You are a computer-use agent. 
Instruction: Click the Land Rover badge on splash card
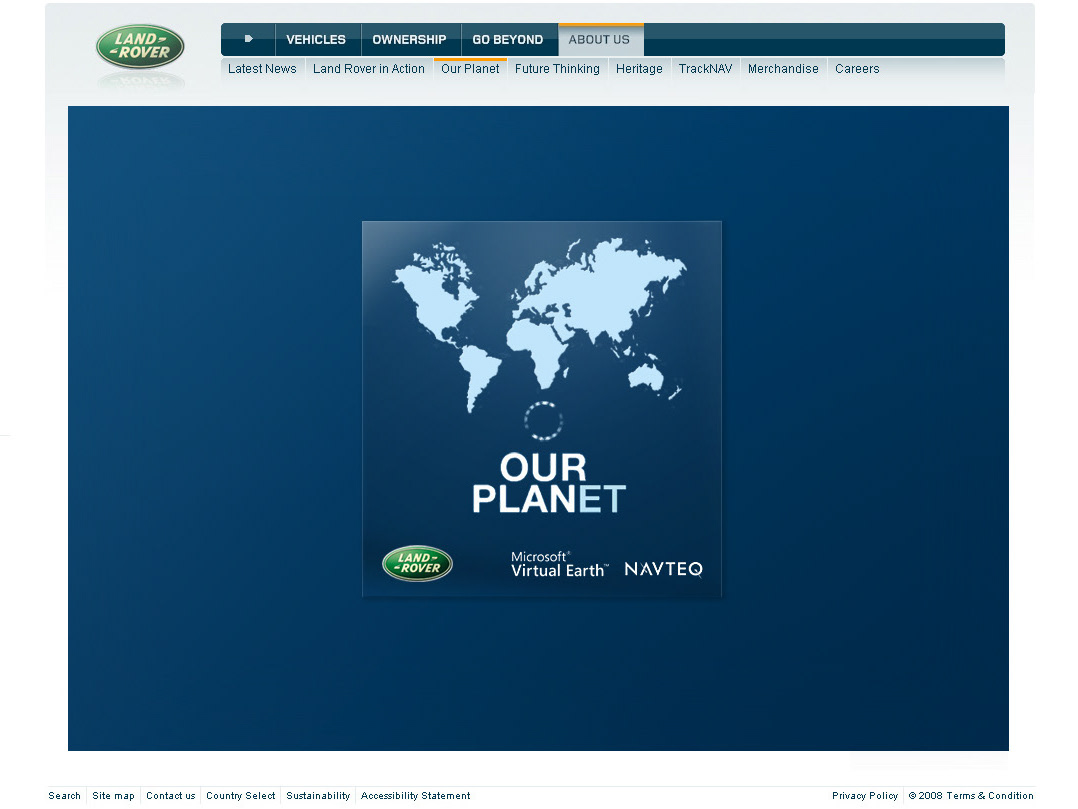[x=417, y=564]
